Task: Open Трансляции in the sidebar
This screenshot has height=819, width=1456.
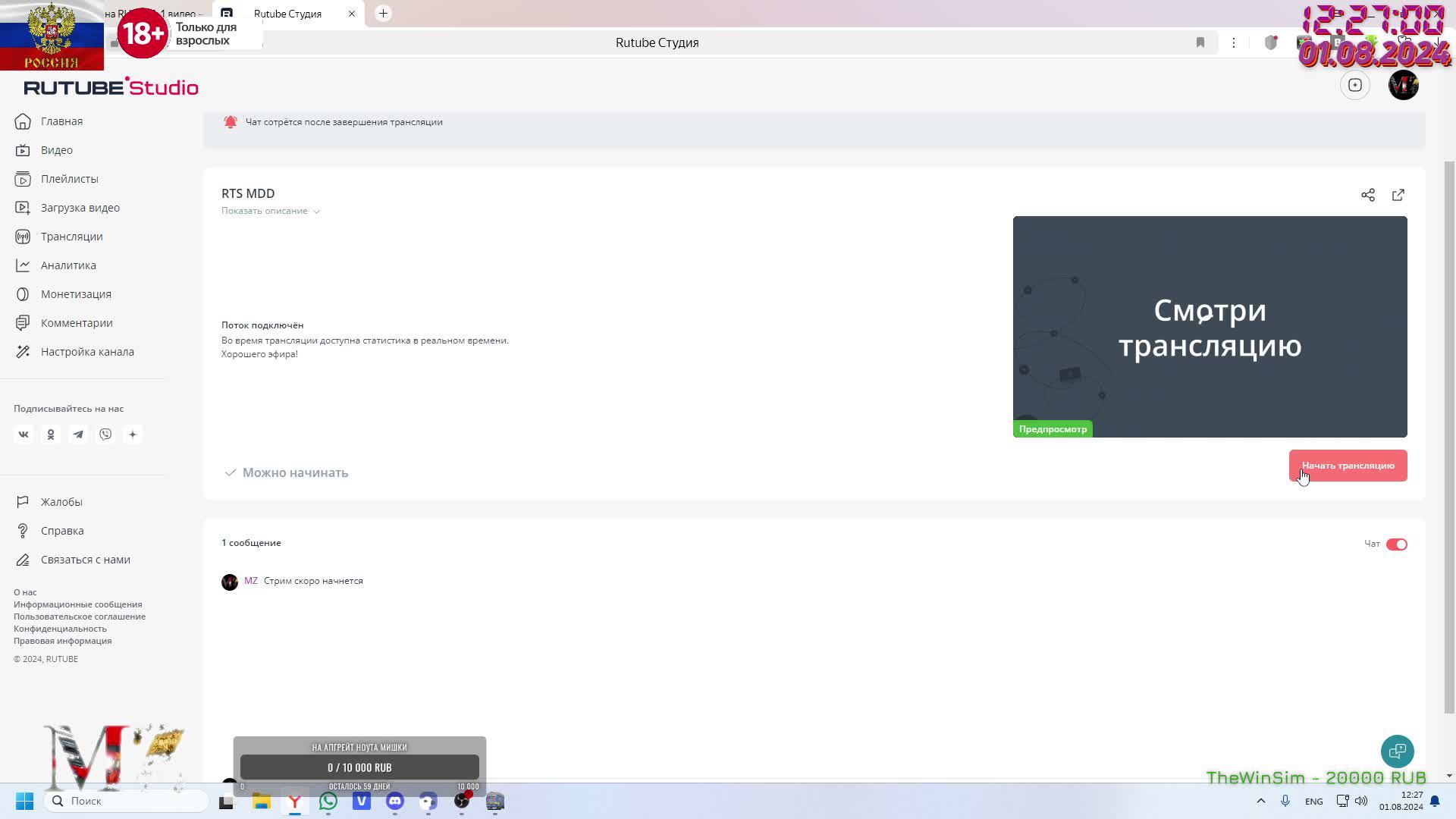Action: (x=71, y=237)
